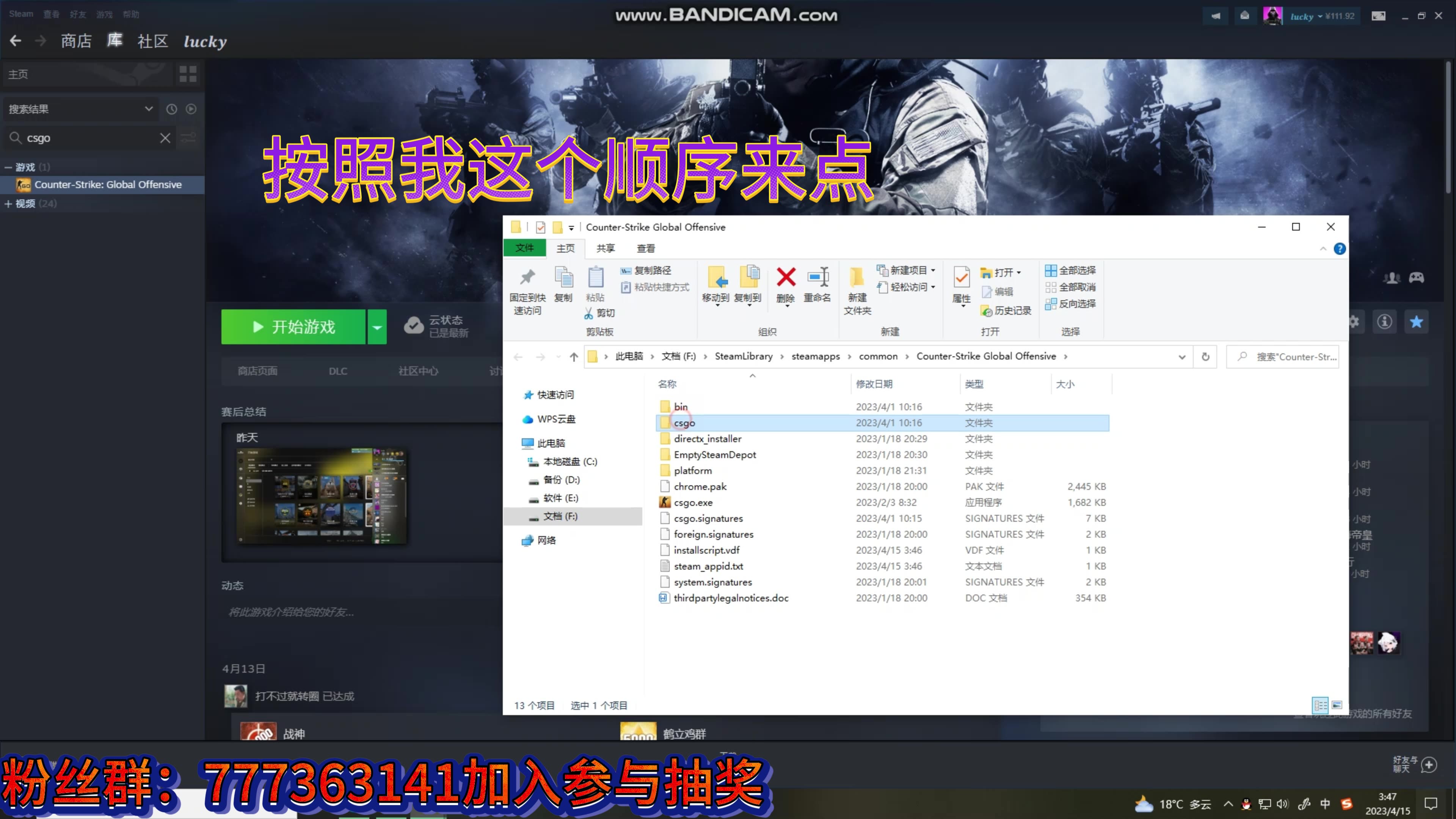Click the Copy icon in Explorer ribbon

(x=563, y=278)
